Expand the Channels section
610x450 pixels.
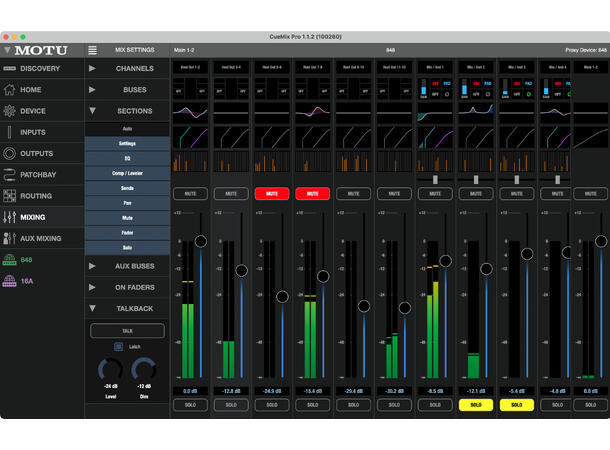(x=93, y=69)
